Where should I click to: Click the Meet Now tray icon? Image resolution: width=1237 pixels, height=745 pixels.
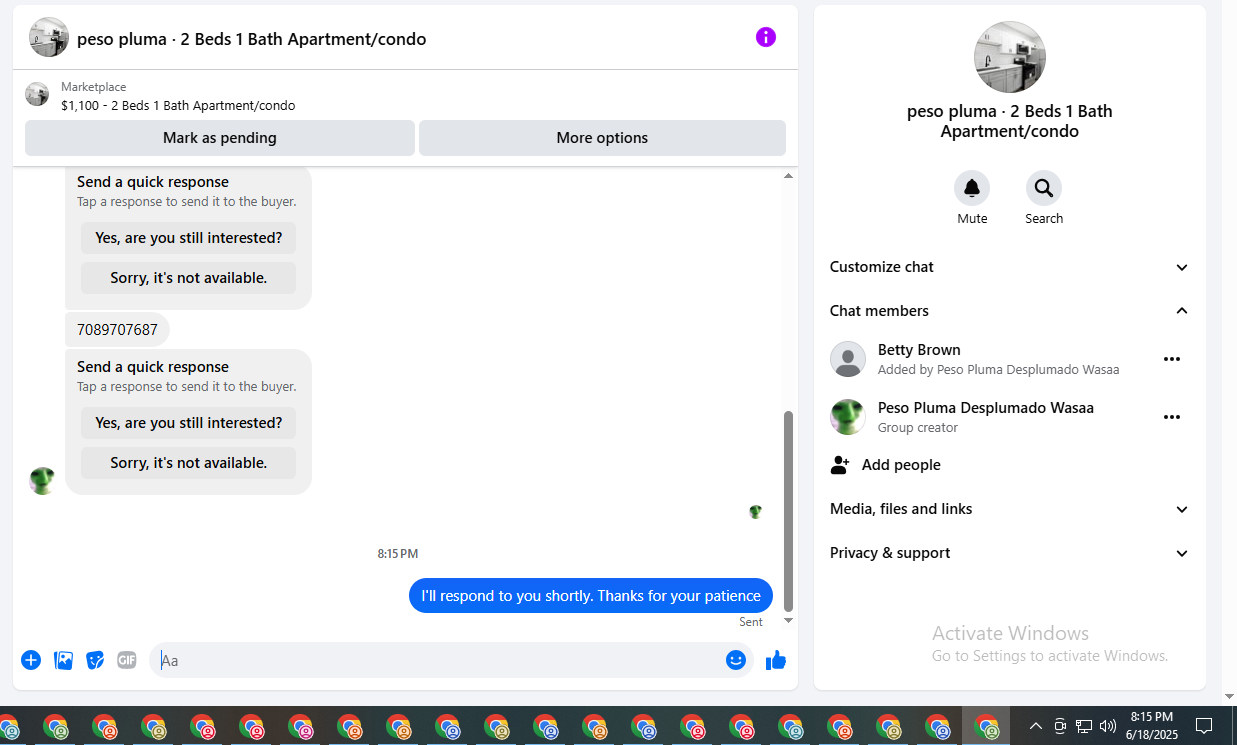click(x=1060, y=726)
